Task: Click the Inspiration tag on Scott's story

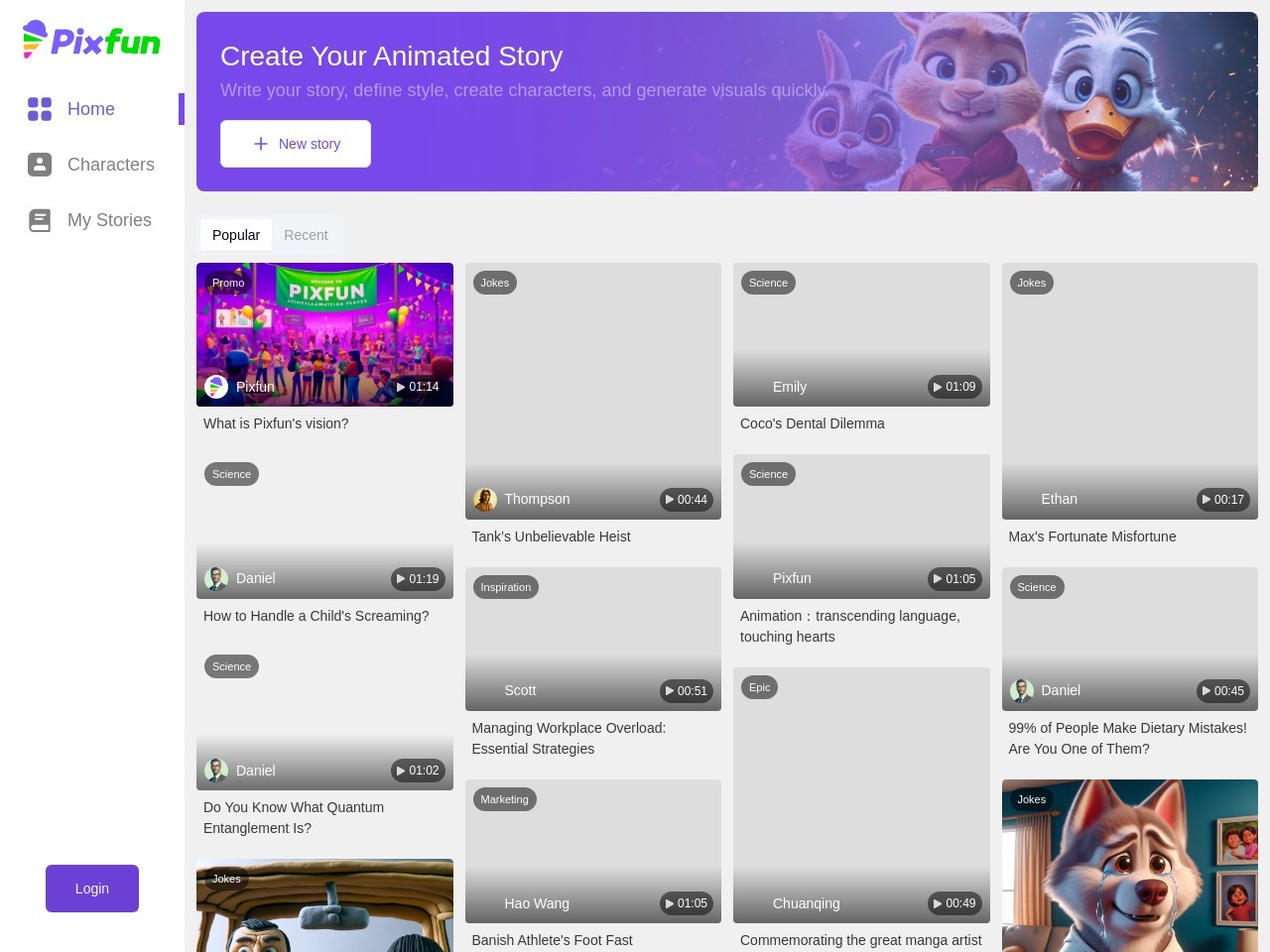Action: 506,587
